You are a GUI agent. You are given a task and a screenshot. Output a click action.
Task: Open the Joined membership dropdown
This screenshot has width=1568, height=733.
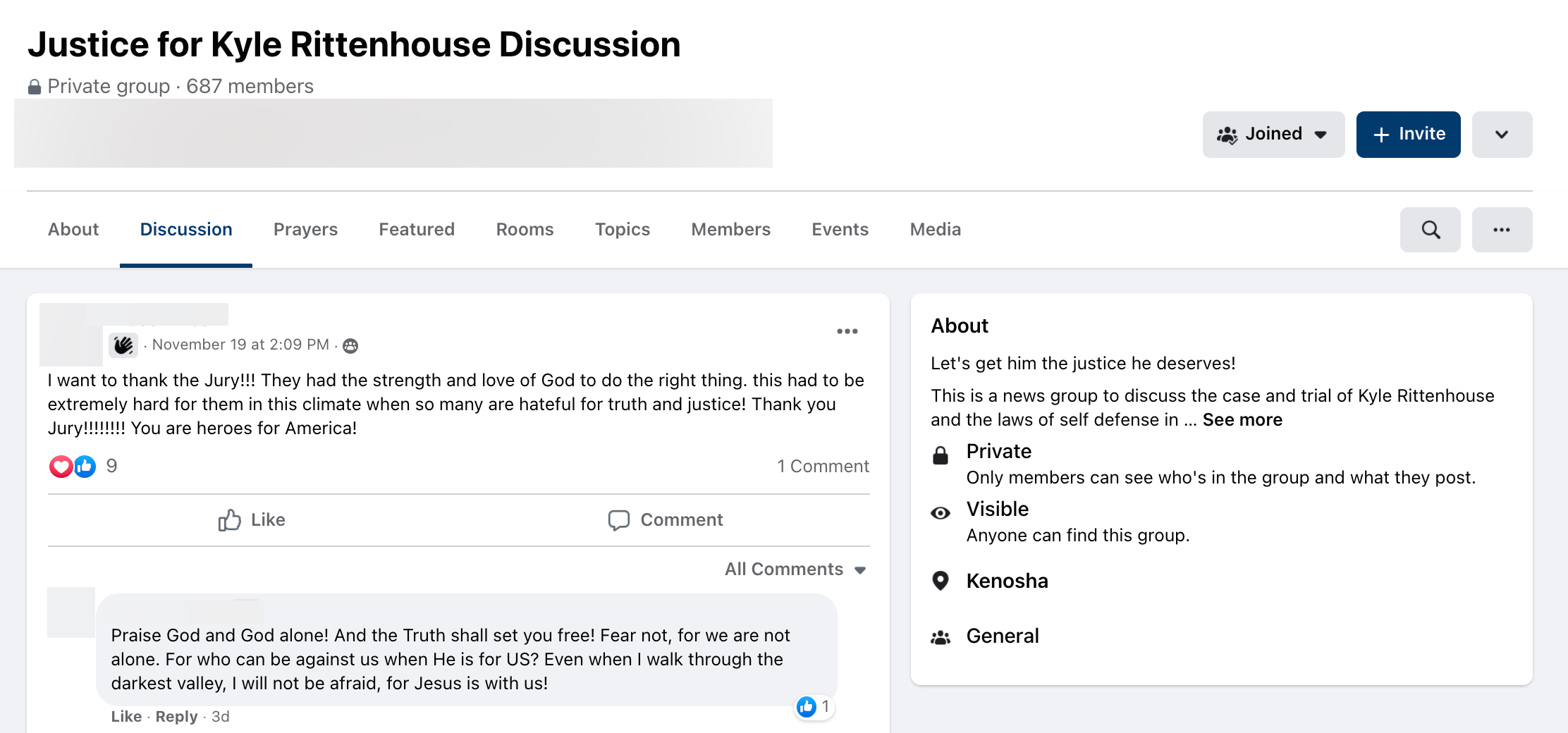1273,134
